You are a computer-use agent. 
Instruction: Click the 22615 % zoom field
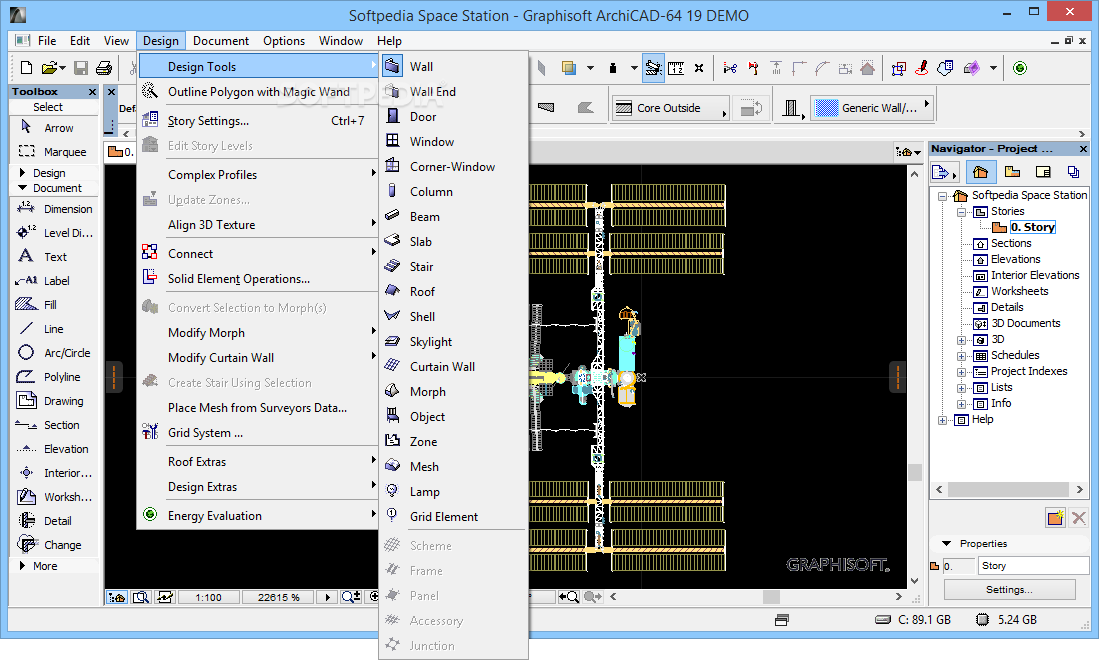(x=278, y=597)
